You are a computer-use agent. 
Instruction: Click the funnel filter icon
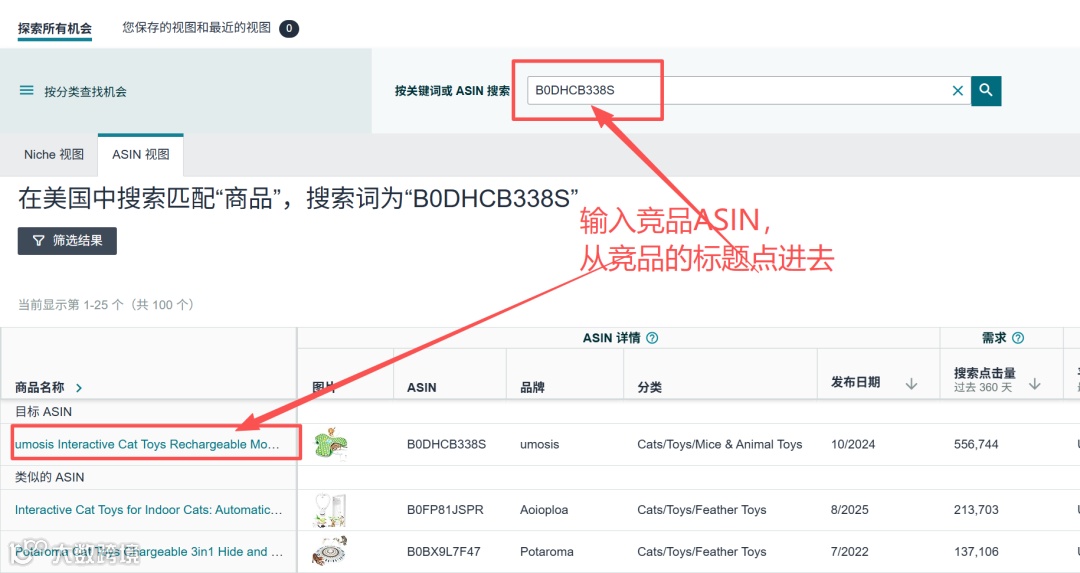pos(39,240)
